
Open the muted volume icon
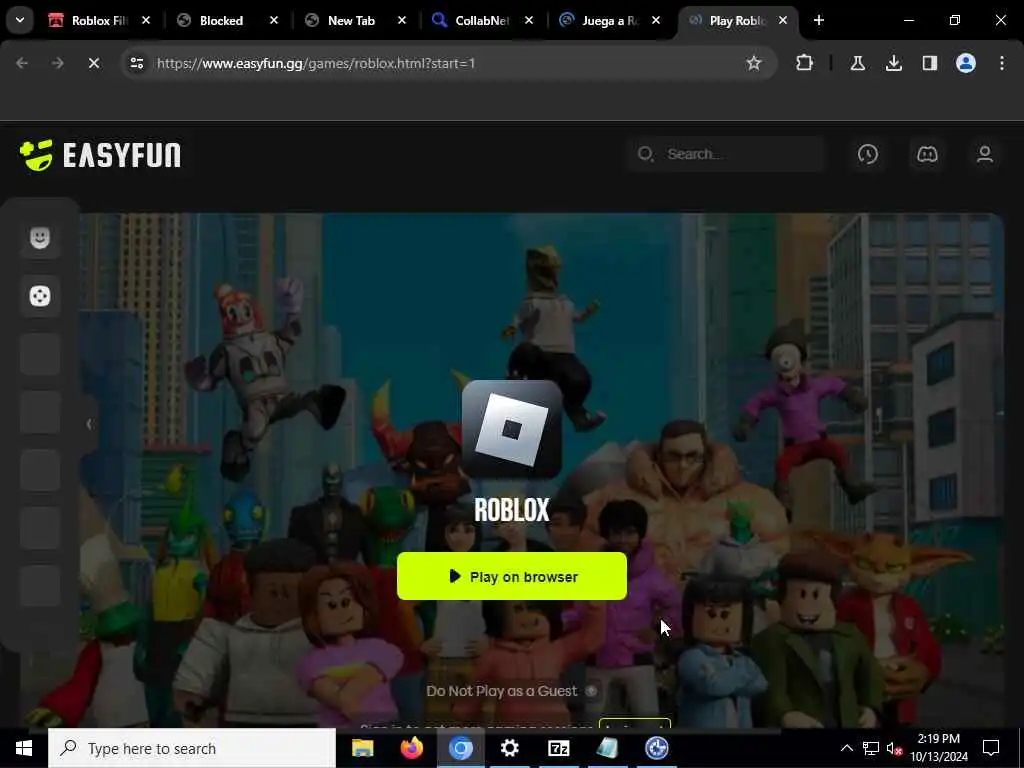[x=894, y=748]
